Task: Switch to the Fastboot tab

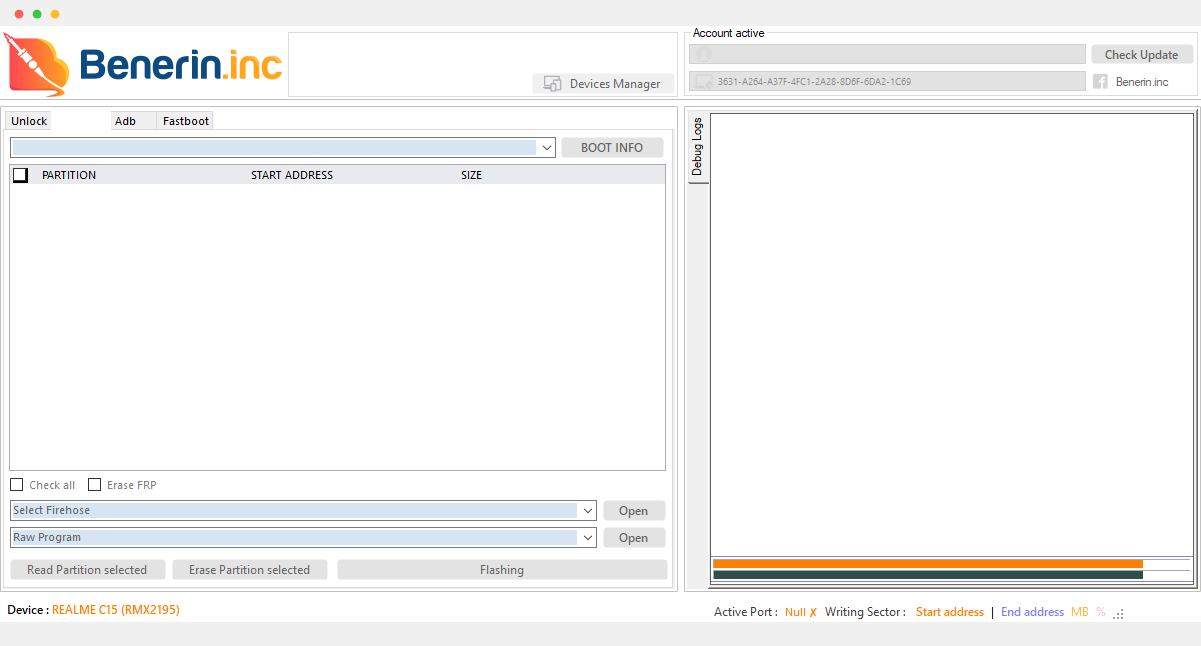Action: [x=184, y=120]
